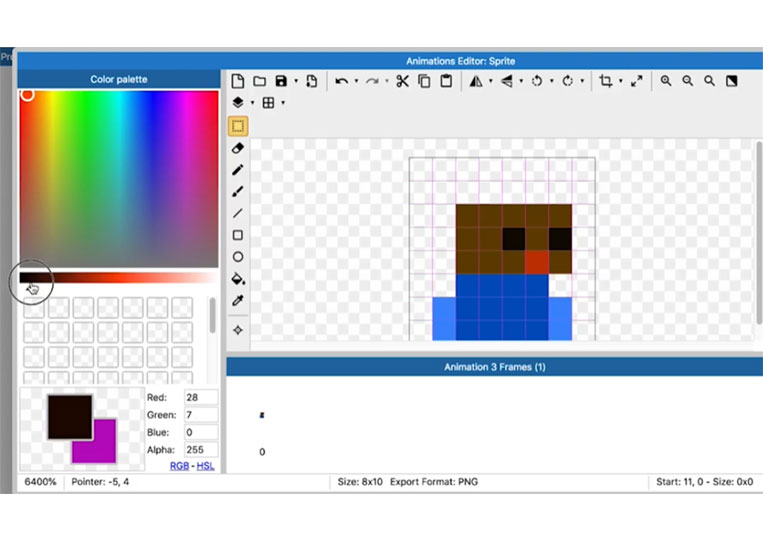763x541 pixels.
Task: Click the Blue value field
Action: (x=201, y=433)
